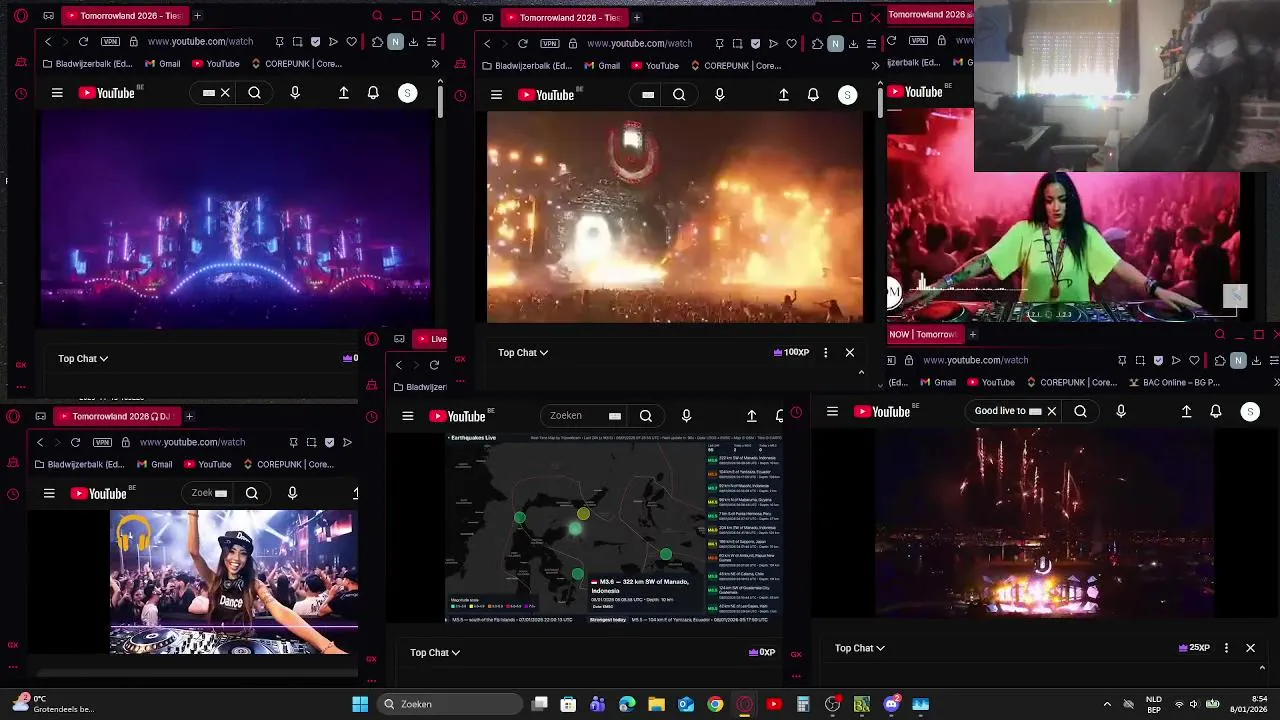Show more bookmarks chevron in top-left window
This screenshot has height=720, width=1280.
435,64
